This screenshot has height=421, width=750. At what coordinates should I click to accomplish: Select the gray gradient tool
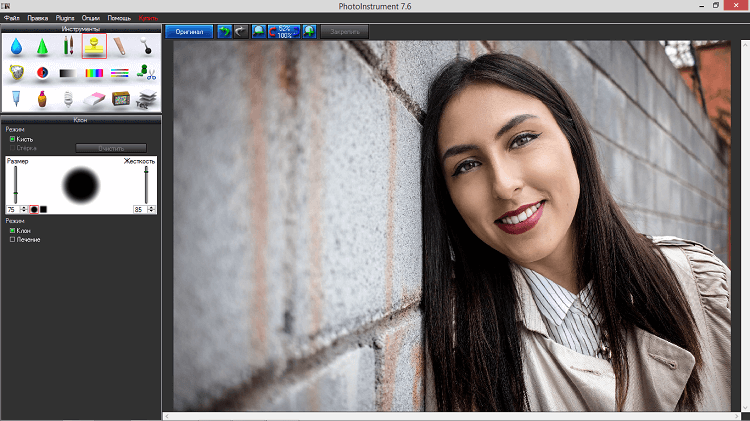click(x=68, y=72)
